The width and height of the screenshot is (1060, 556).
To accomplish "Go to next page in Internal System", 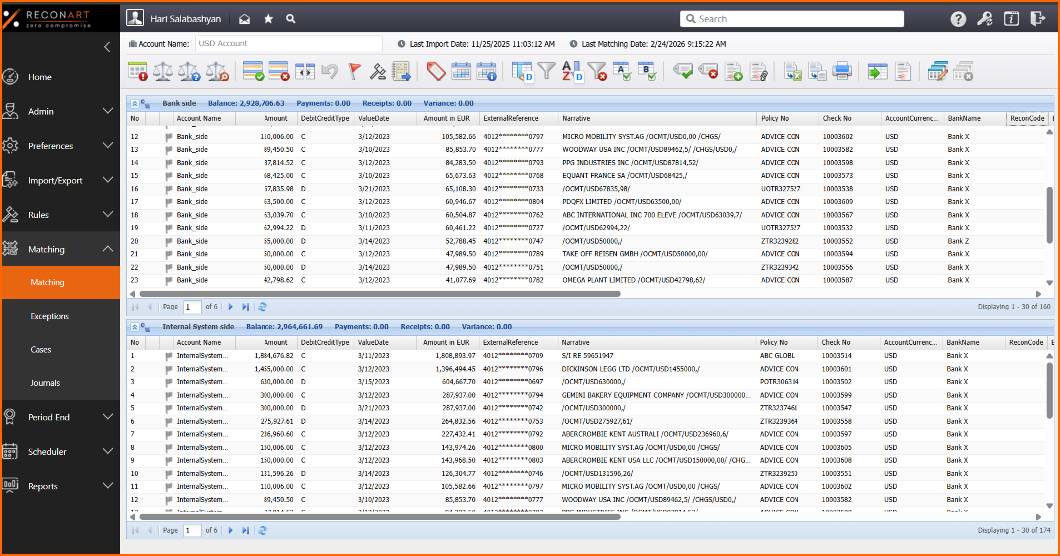I will [231, 530].
